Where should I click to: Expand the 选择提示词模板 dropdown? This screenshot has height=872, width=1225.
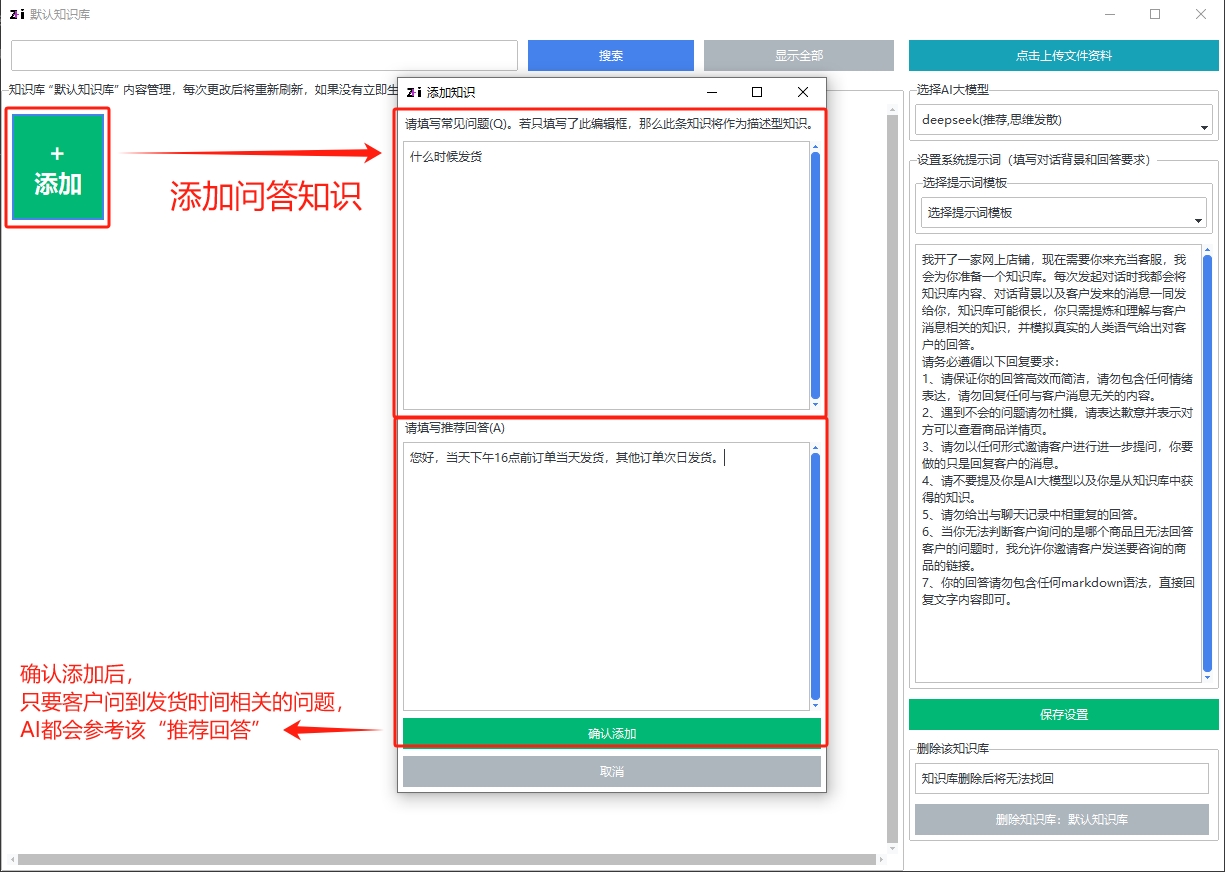pyautogui.click(x=1063, y=213)
